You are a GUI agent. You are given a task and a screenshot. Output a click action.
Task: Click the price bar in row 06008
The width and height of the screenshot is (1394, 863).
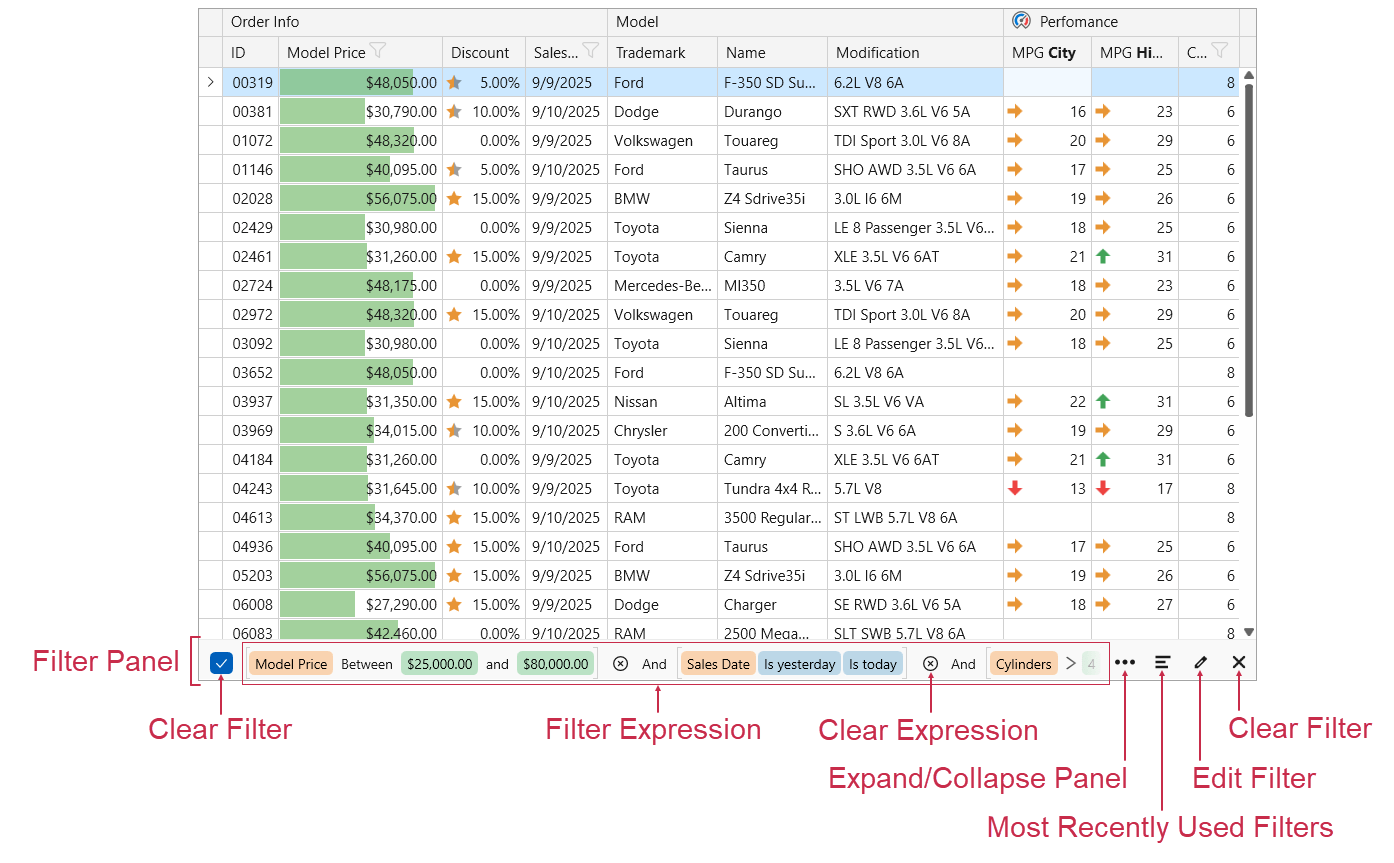(318, 604)
